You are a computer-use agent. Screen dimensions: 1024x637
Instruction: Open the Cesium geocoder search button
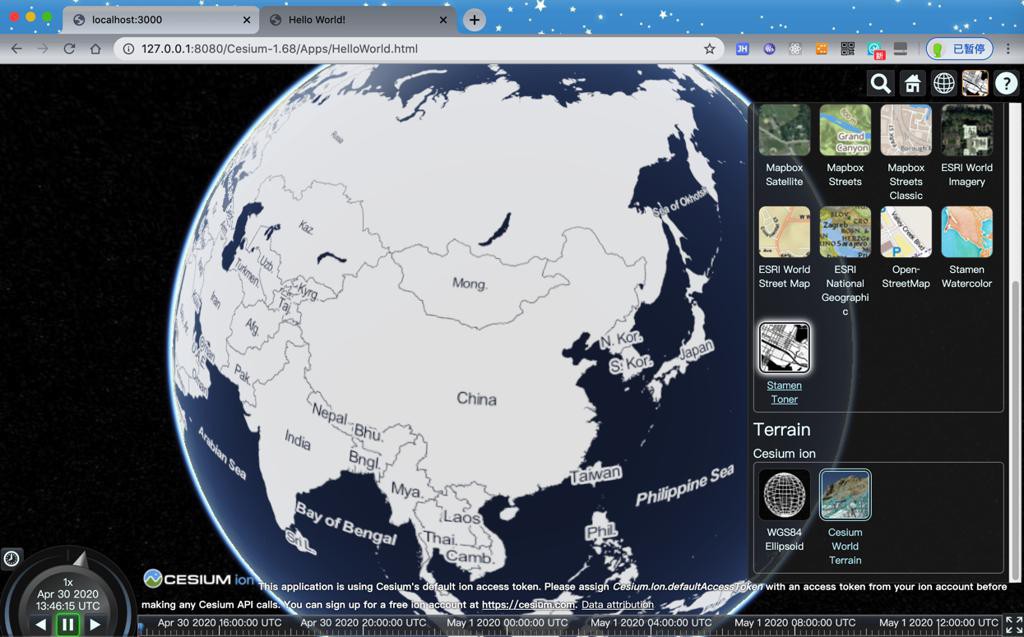pos(880,84)
